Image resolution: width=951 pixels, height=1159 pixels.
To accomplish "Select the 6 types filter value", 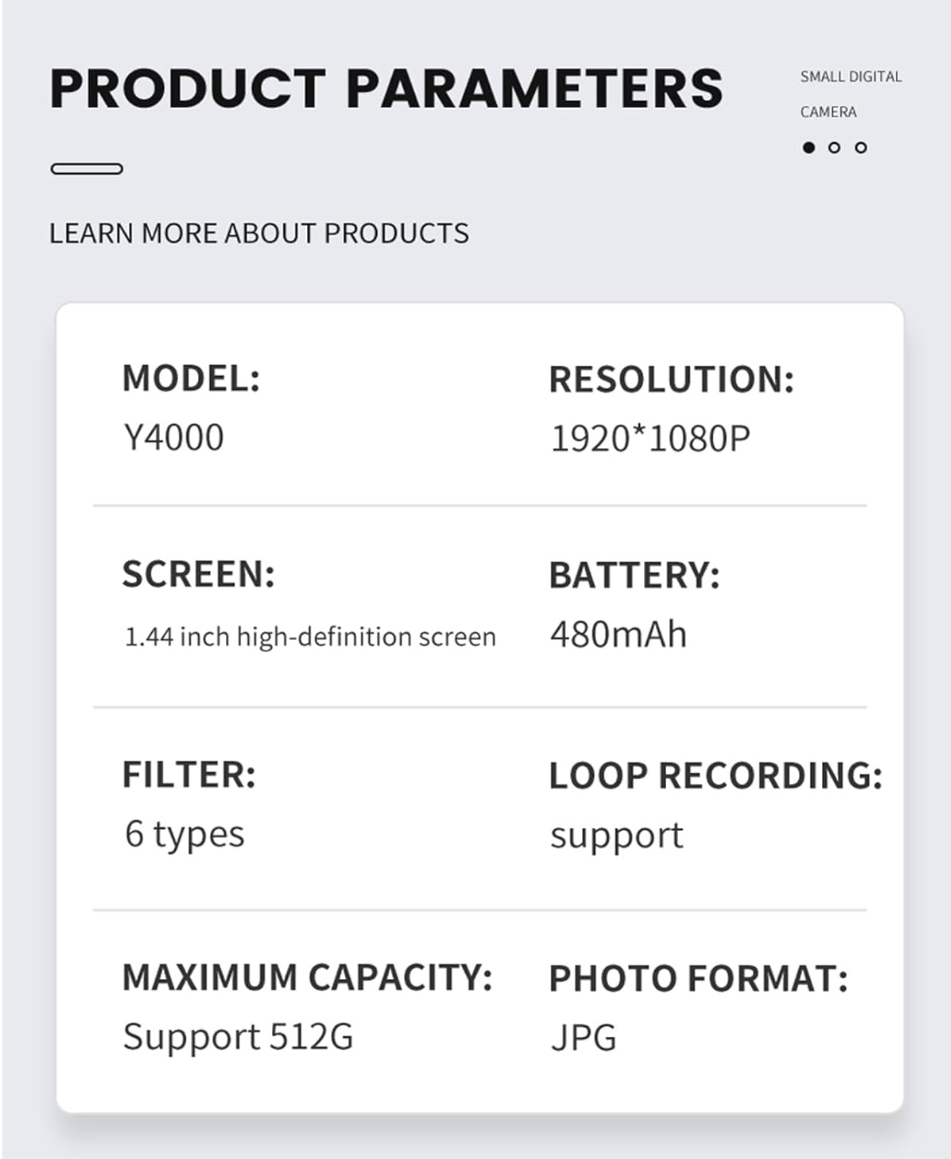I will pos(184,834).
